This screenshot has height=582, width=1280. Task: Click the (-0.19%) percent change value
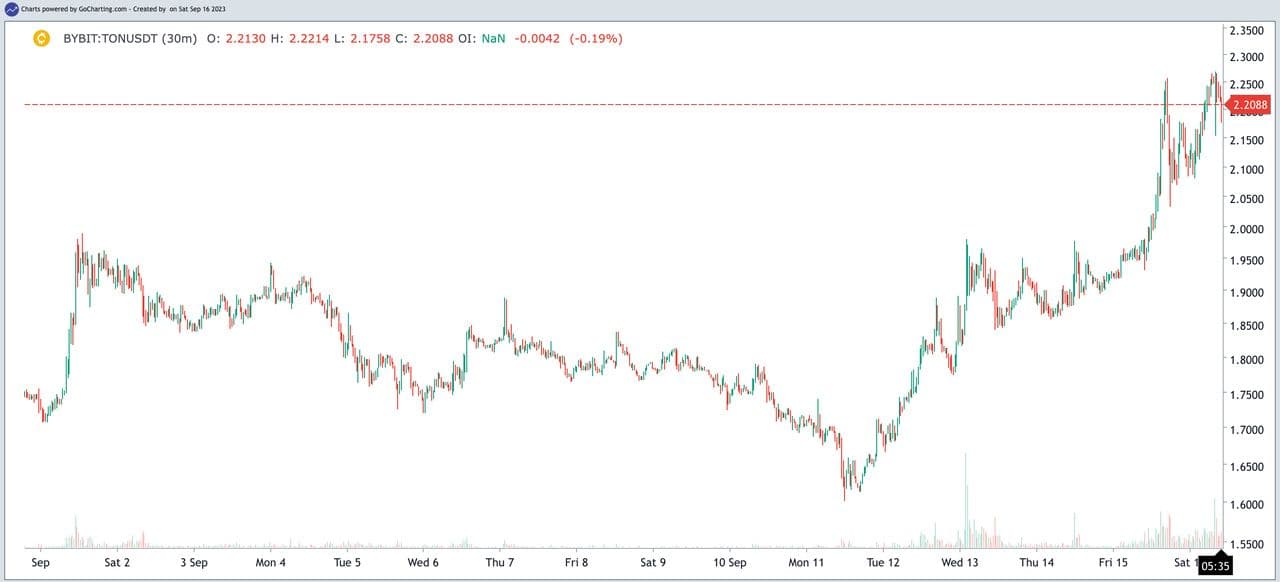596,39
